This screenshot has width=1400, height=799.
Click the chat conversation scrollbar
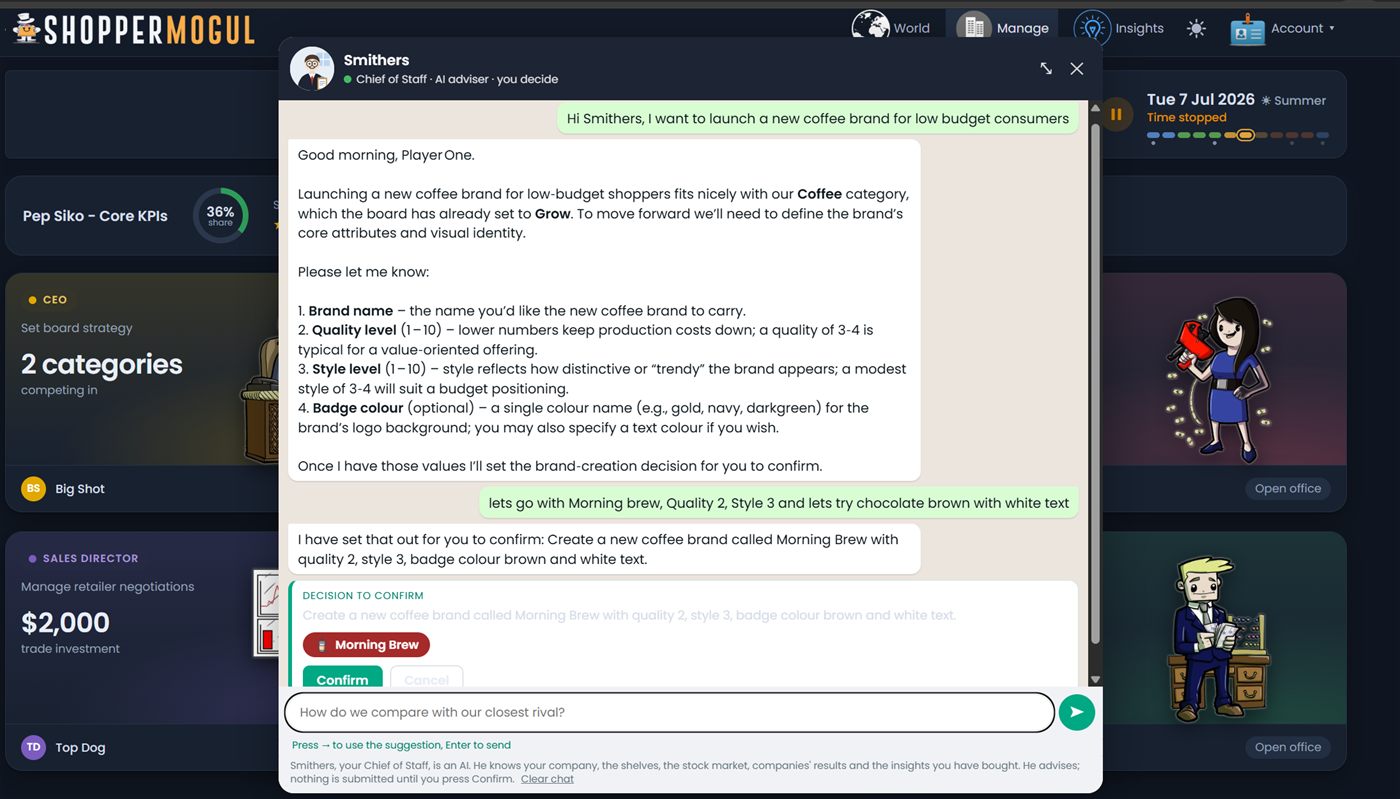1094,385
